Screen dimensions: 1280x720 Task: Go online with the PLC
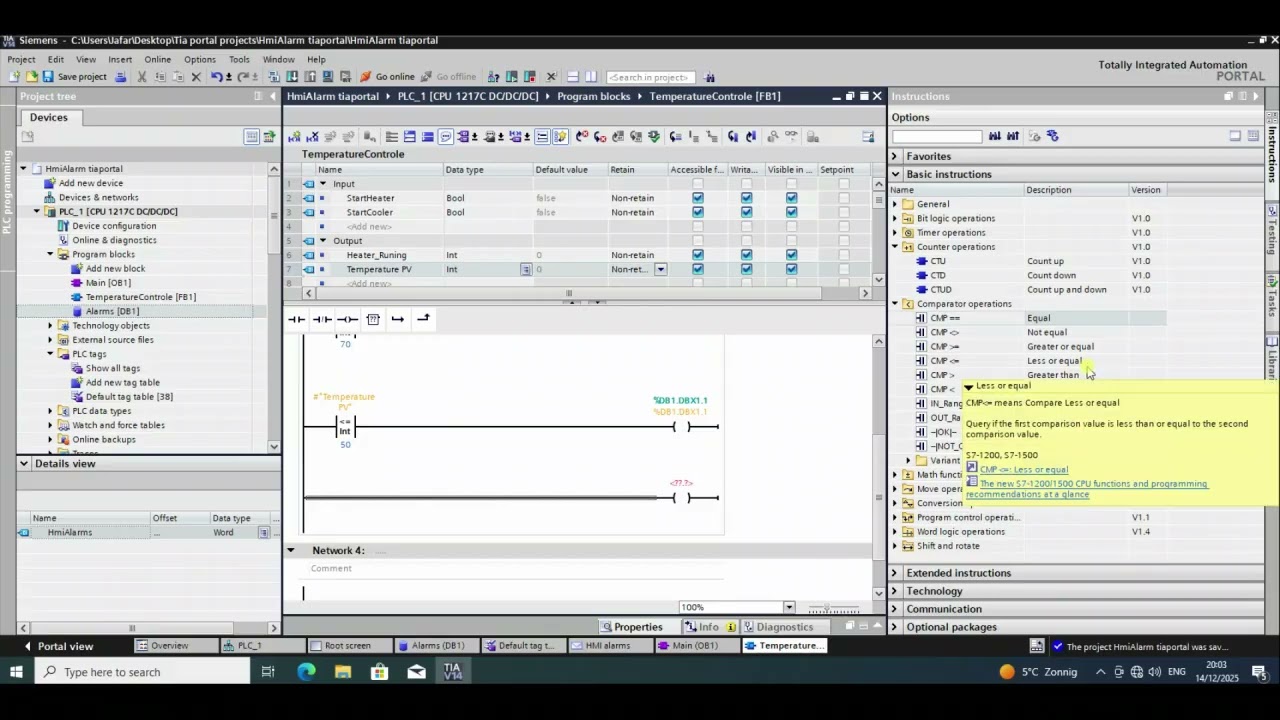[x=388, y=77]
